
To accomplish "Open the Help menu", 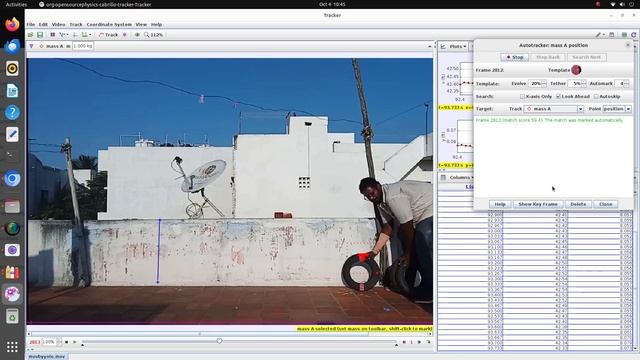I will 156,24.
